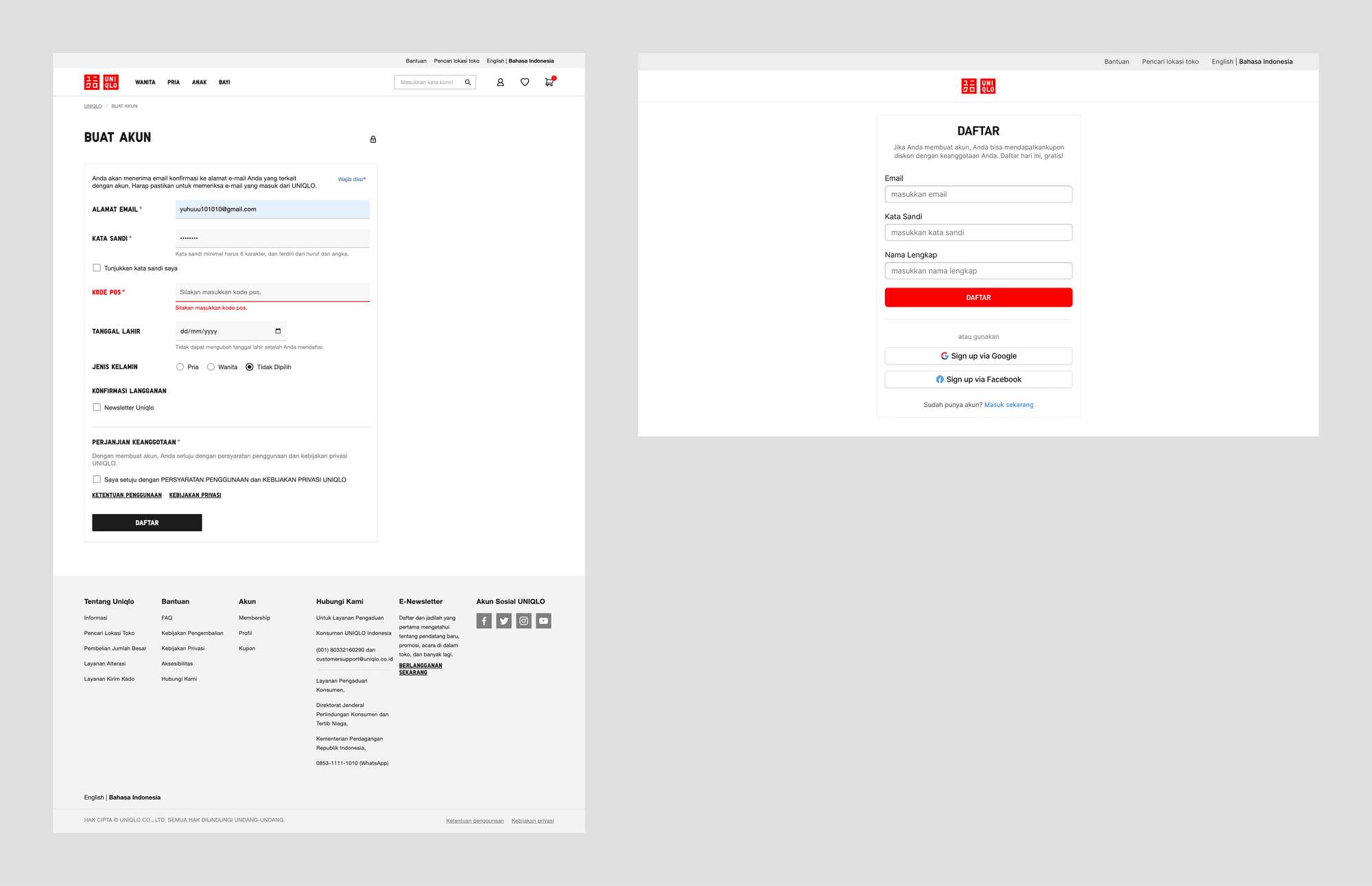The width and height of the screenshot is (1372, 886).
Task: Click the YouTube social icon in footer
Action: [543, 621]
